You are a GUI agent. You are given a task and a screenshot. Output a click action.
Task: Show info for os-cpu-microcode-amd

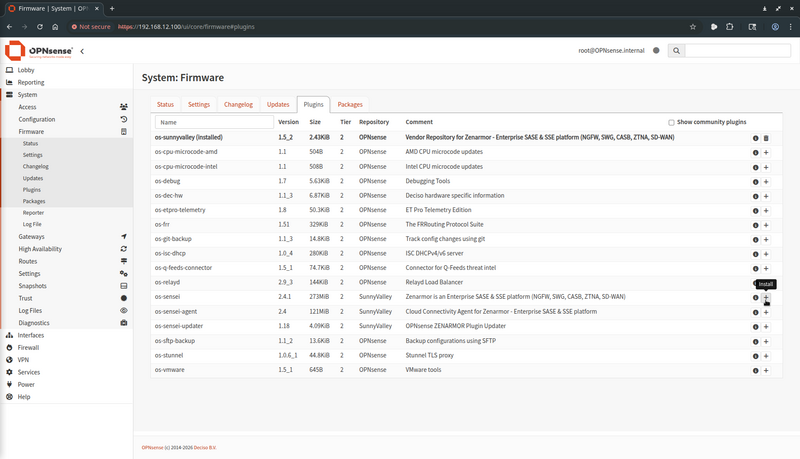(756, 152)
